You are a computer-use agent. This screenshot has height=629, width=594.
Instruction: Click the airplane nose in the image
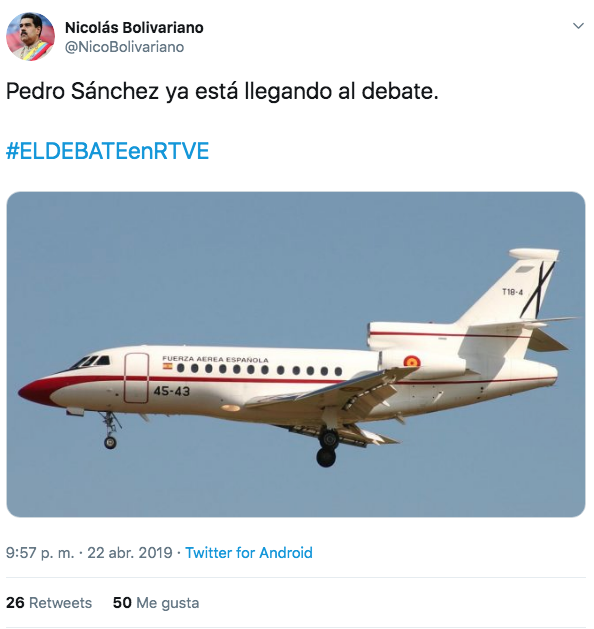[x=36, y=390]
